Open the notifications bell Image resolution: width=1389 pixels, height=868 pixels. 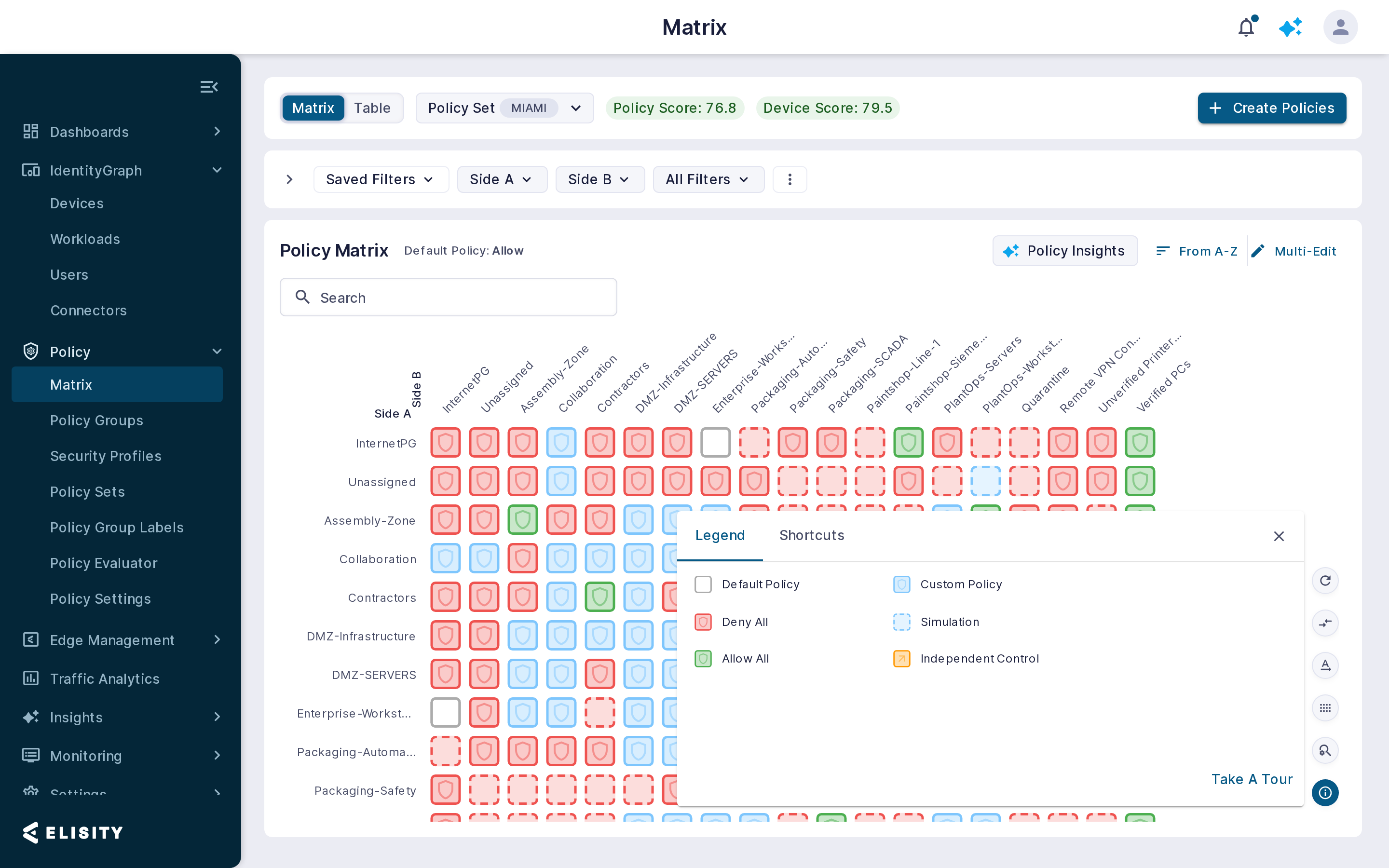[1246, 27]
